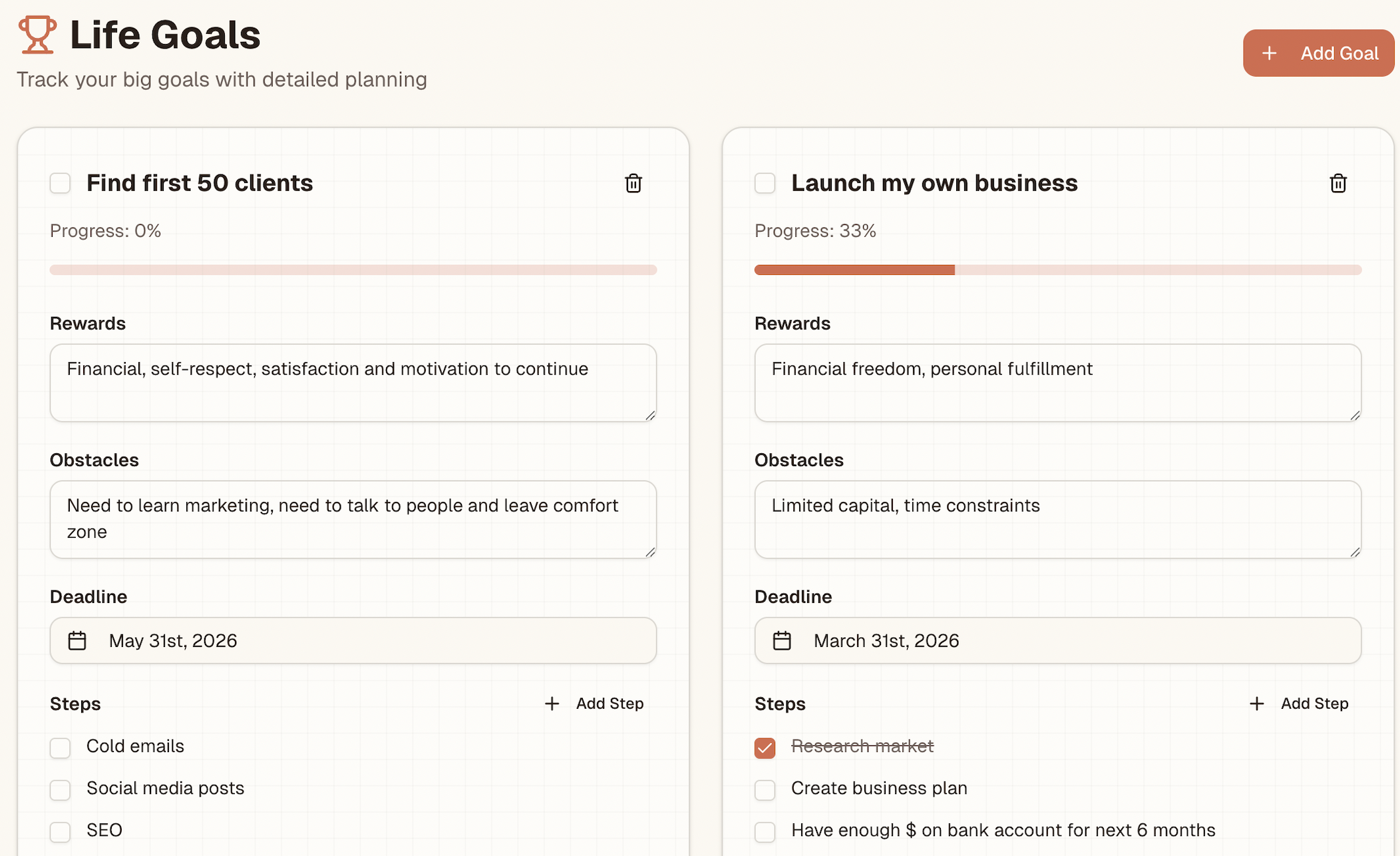Image resolution: width=1400 pixels, height=856 pixels.
Task: Check the Create business plan step
Action: [x=765, y=790]
